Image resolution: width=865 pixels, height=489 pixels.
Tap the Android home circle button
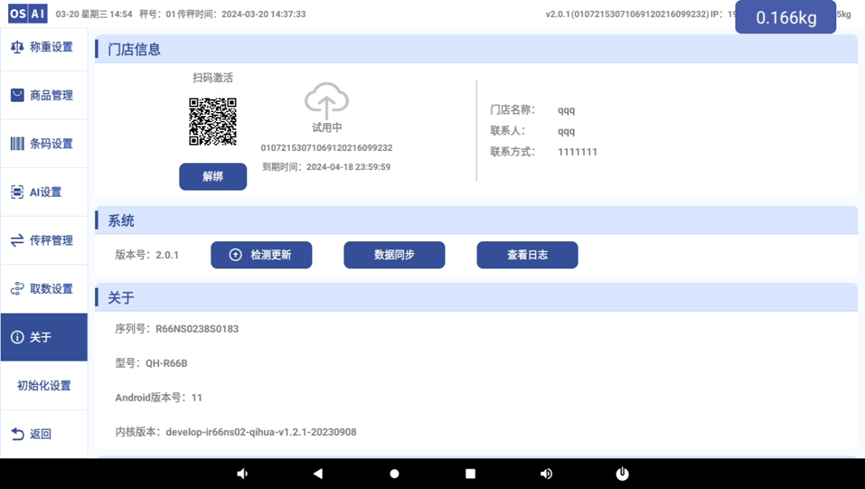coord(394,474)
